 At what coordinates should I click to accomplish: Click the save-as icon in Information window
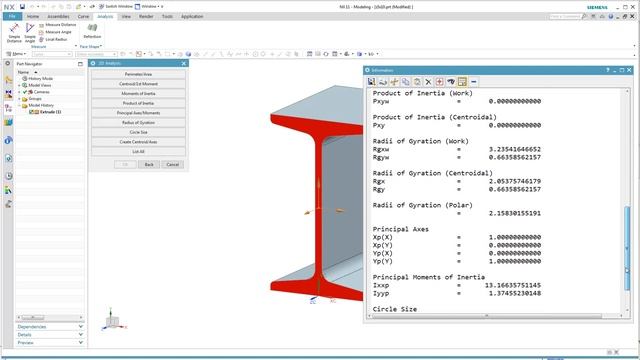tap(371, 82)
